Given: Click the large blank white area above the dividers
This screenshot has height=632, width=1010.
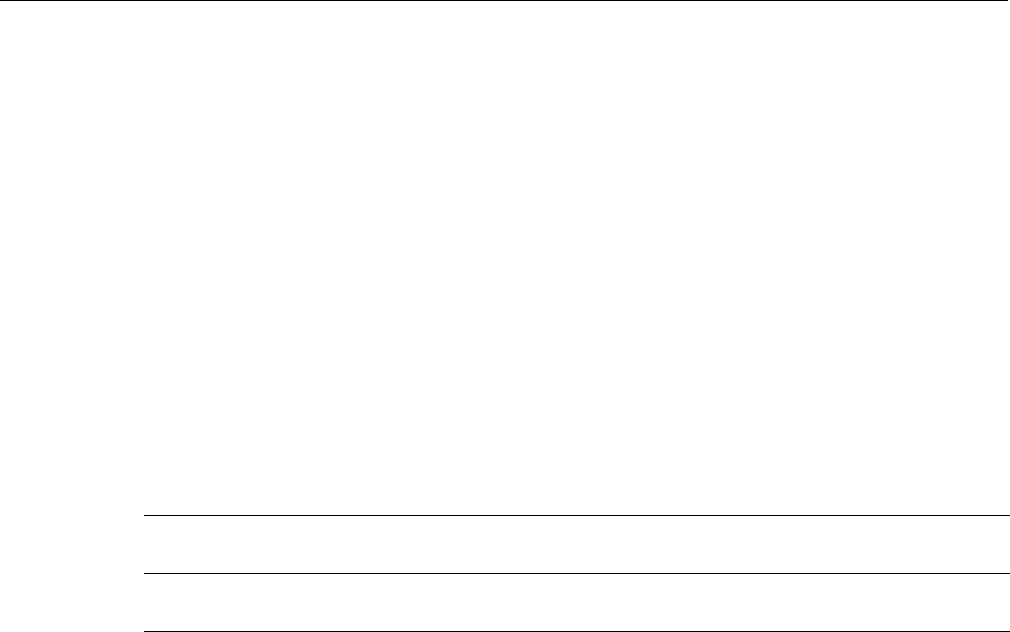Looking at the screenshot, I should click(x=505, y=258).
